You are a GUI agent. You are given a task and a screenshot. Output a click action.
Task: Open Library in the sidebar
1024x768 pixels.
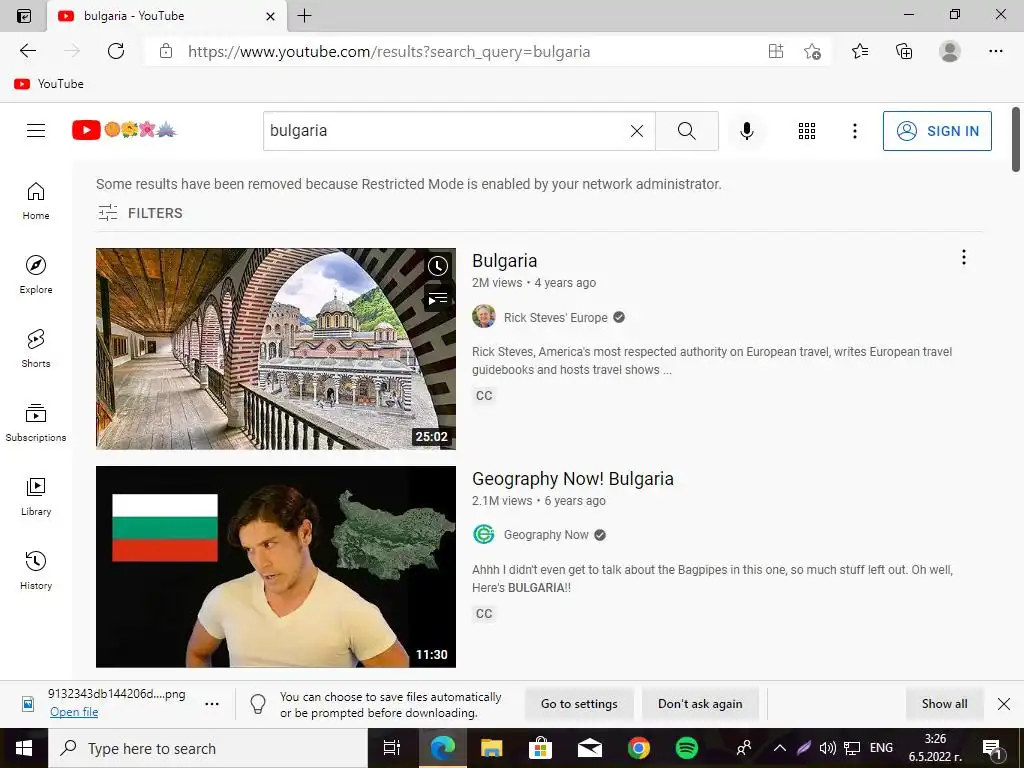36,496
